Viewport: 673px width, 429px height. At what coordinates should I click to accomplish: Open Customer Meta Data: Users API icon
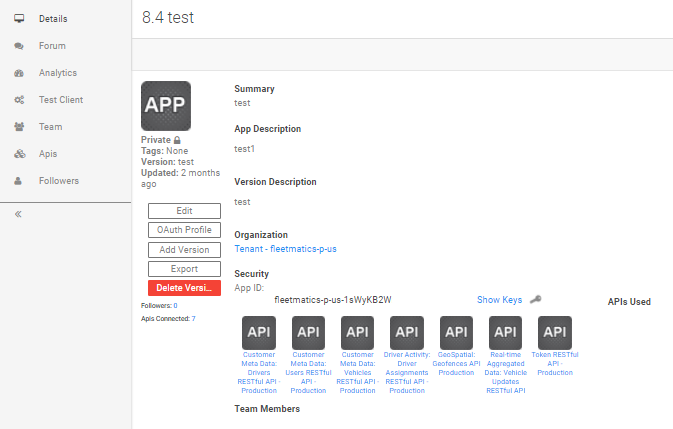point(308,332)
